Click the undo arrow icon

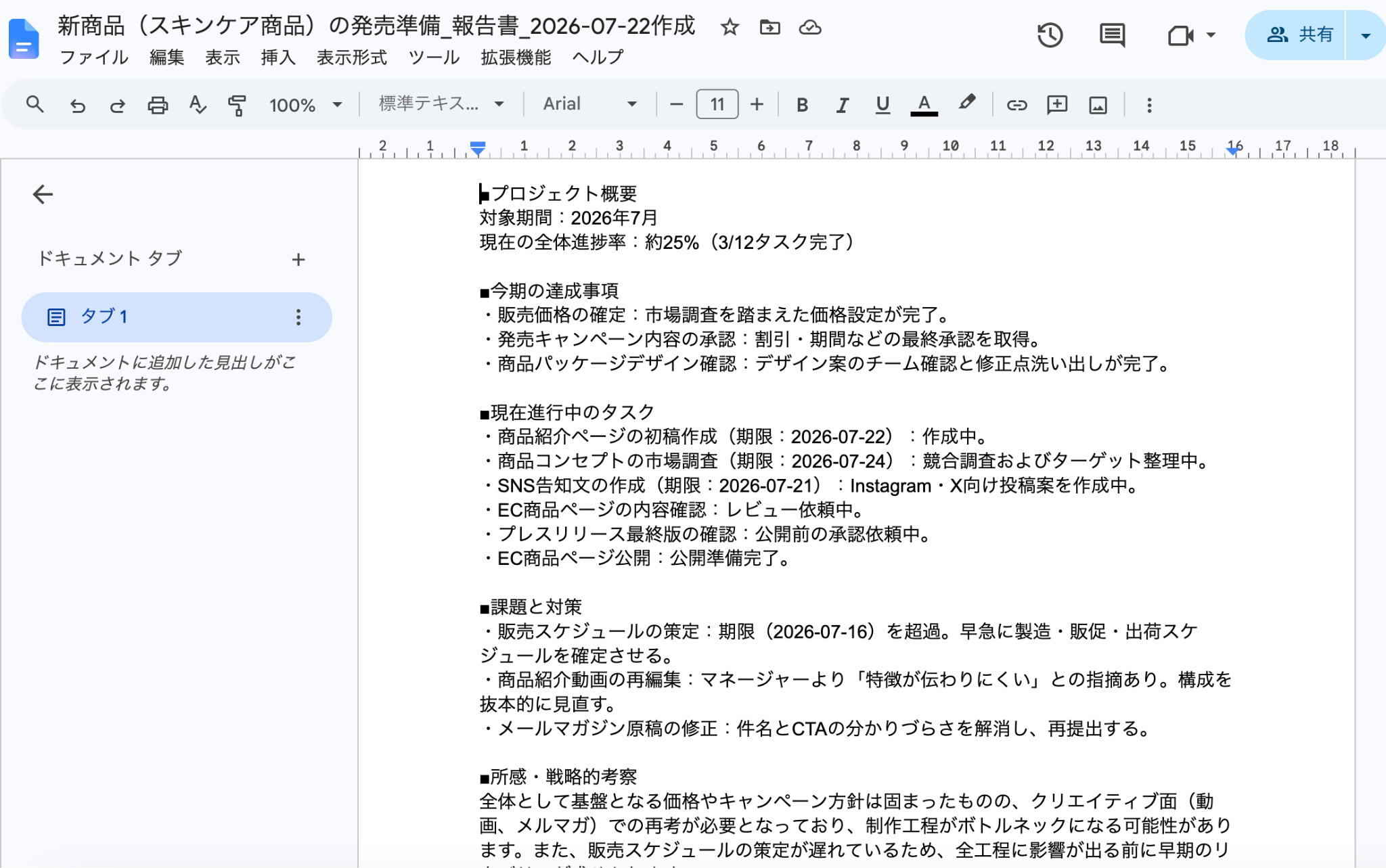click(78, 105)
